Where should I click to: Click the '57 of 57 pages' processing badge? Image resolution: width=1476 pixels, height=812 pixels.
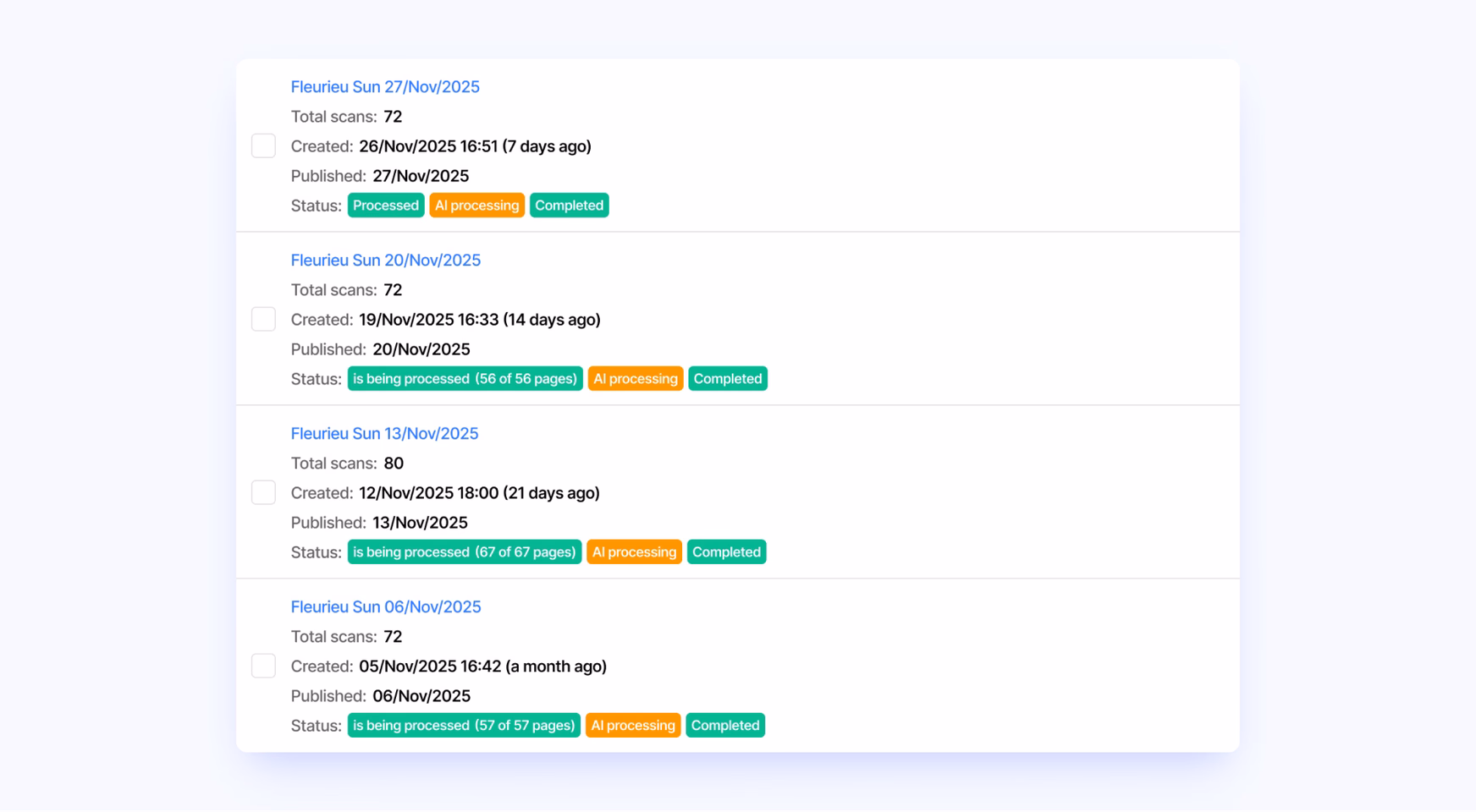click(x=464, y=726)
